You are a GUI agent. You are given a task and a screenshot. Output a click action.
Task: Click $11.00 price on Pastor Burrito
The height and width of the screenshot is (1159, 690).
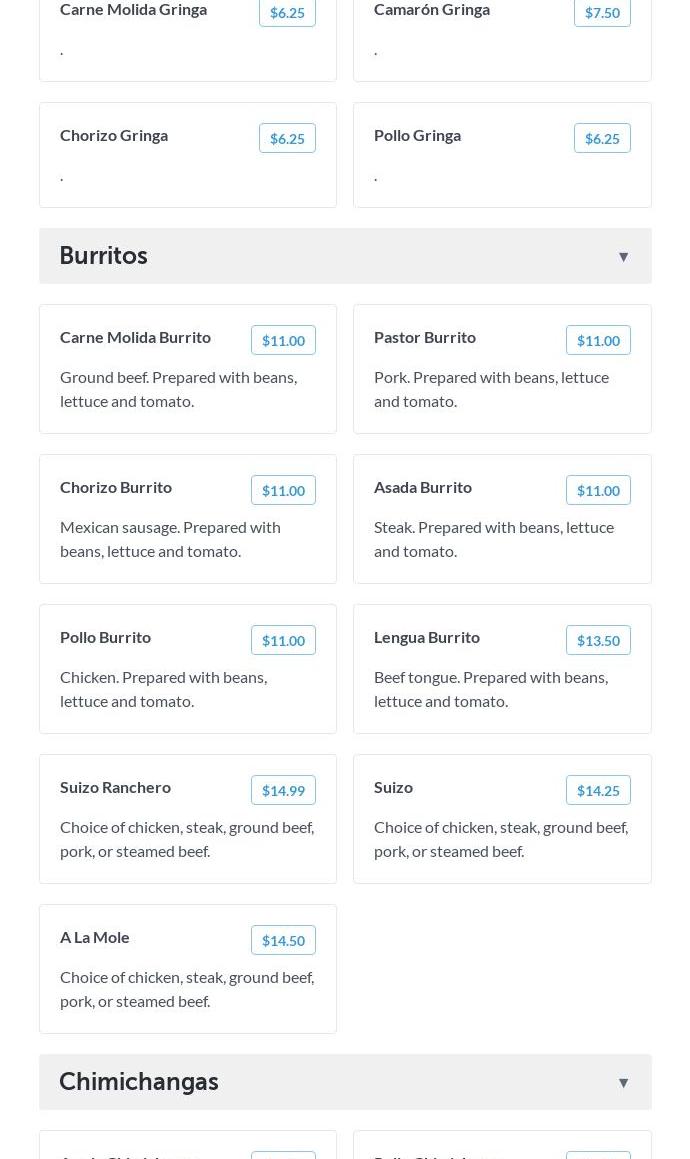(x=598, y=340)
